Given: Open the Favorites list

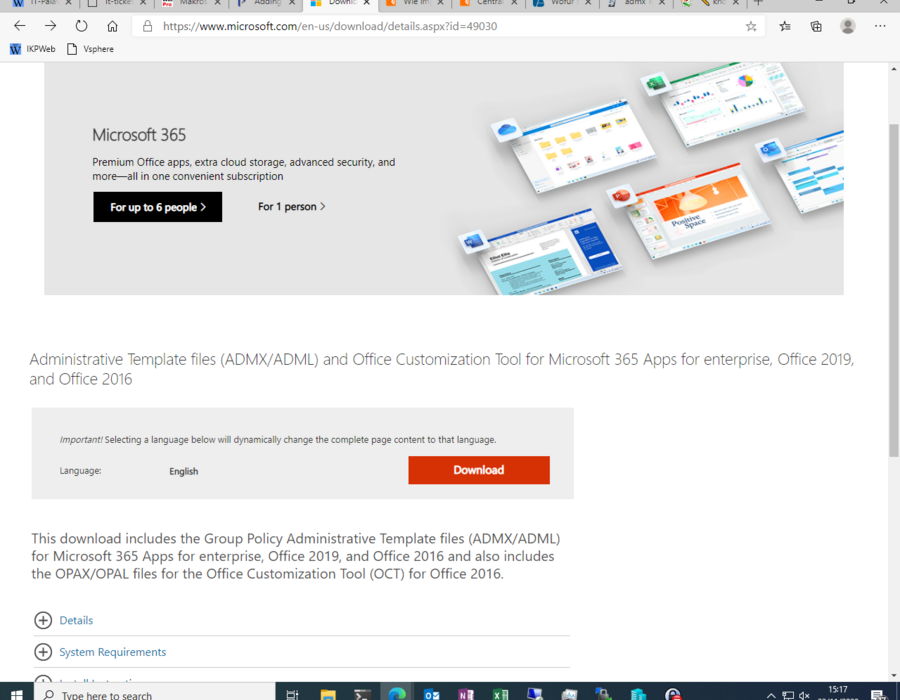Looking at the screenshot, I should (785, 26).
